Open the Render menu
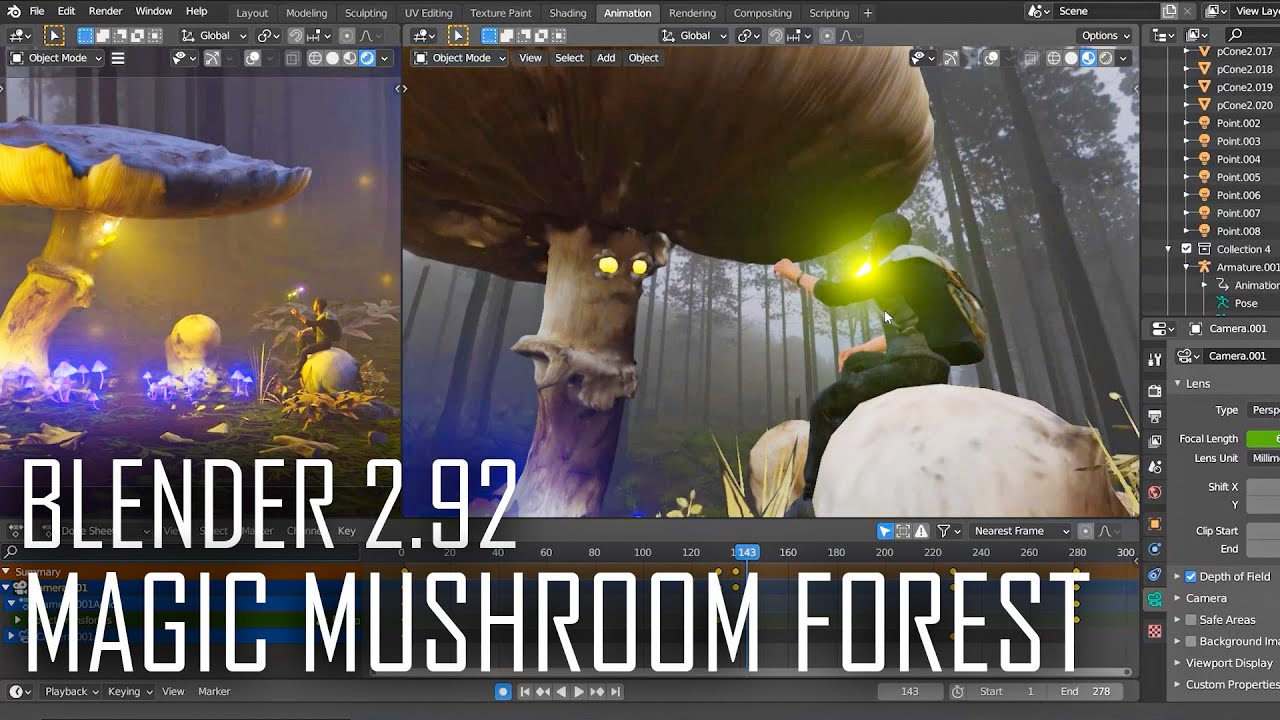Image resolution: width=1280 pixels, height=720 pixels. [105, 11]
